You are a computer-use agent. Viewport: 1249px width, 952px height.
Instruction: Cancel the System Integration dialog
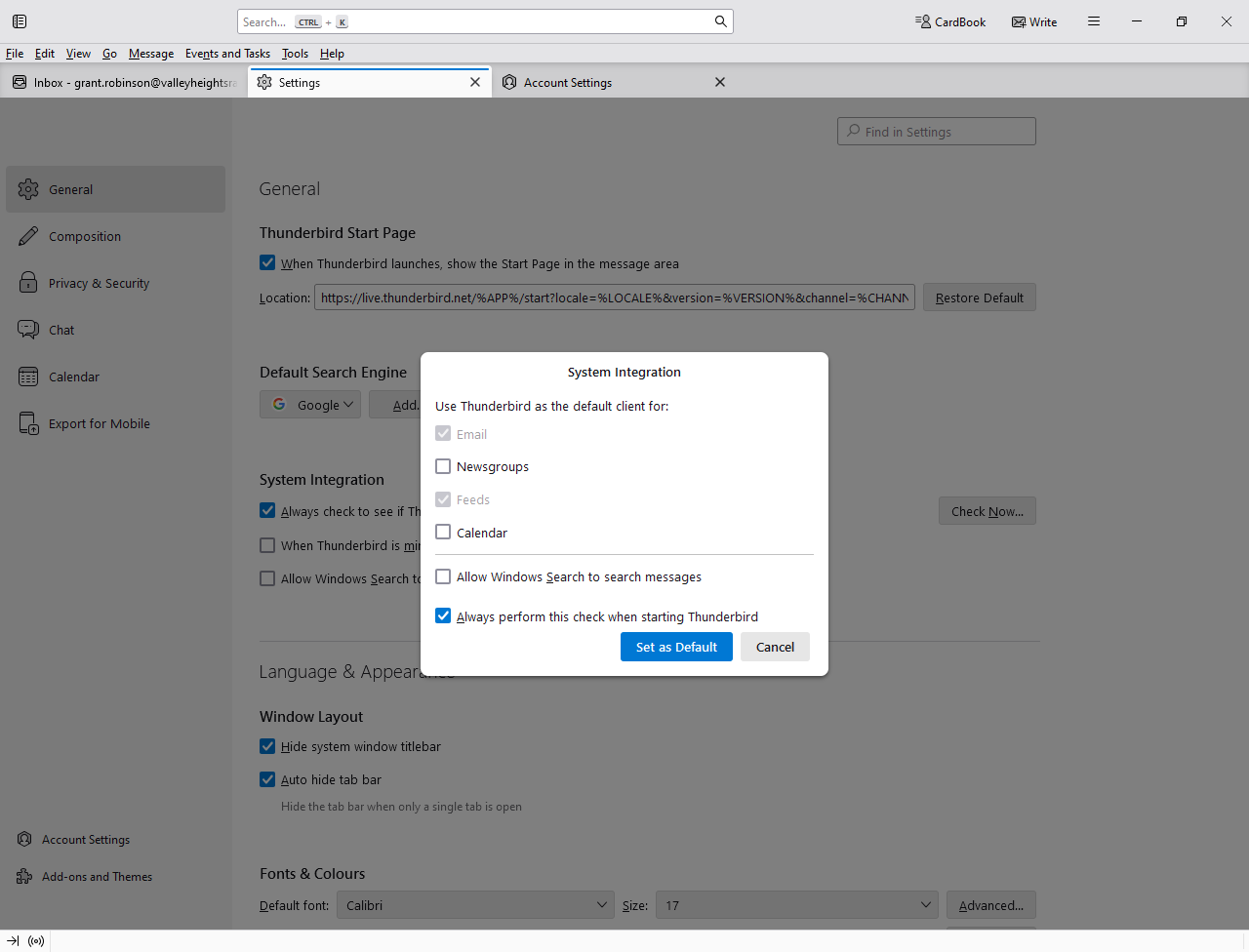(x=775, y=647)
